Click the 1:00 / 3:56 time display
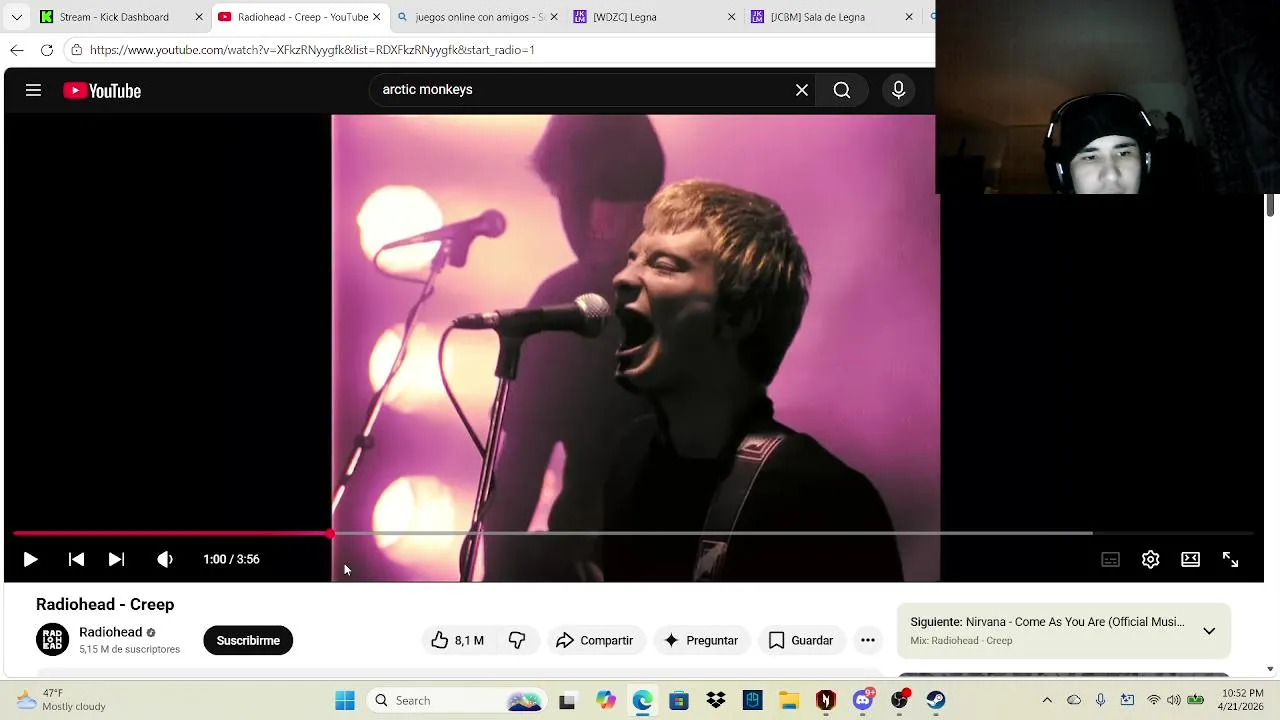1280x720 pixels. pyautogui.click(x=231, y=559)
